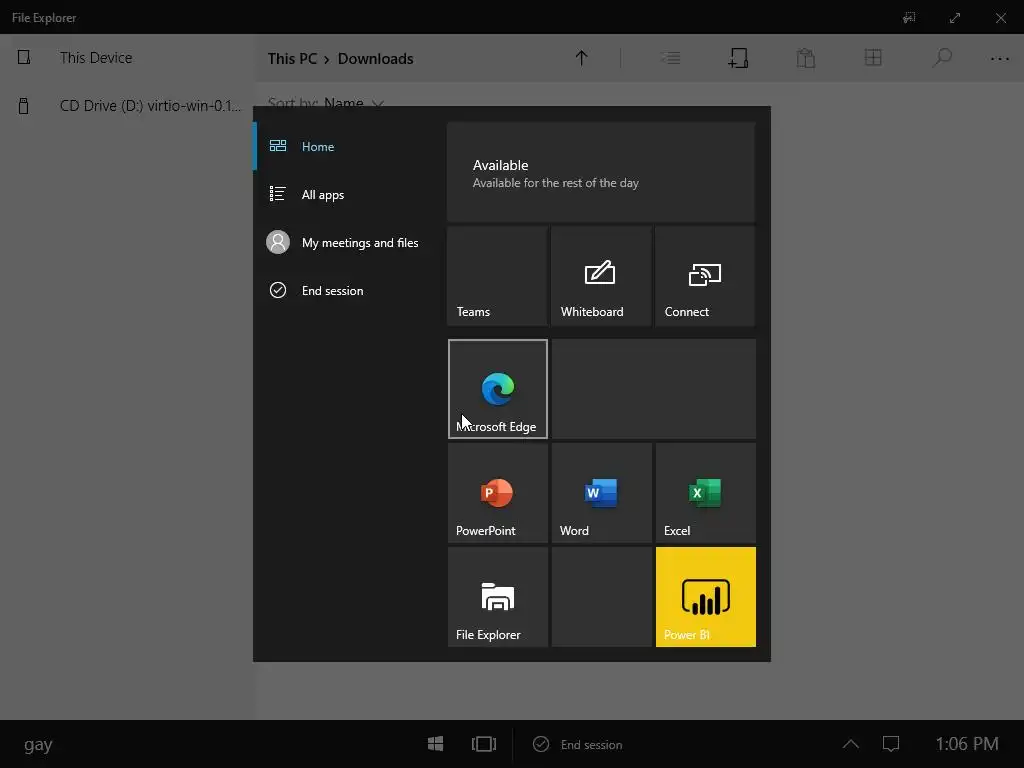Screen dimensions: 1024x768
Task: Launch the Whiteboard app tile
Action: pyautogui.click(x=601, y=276)
